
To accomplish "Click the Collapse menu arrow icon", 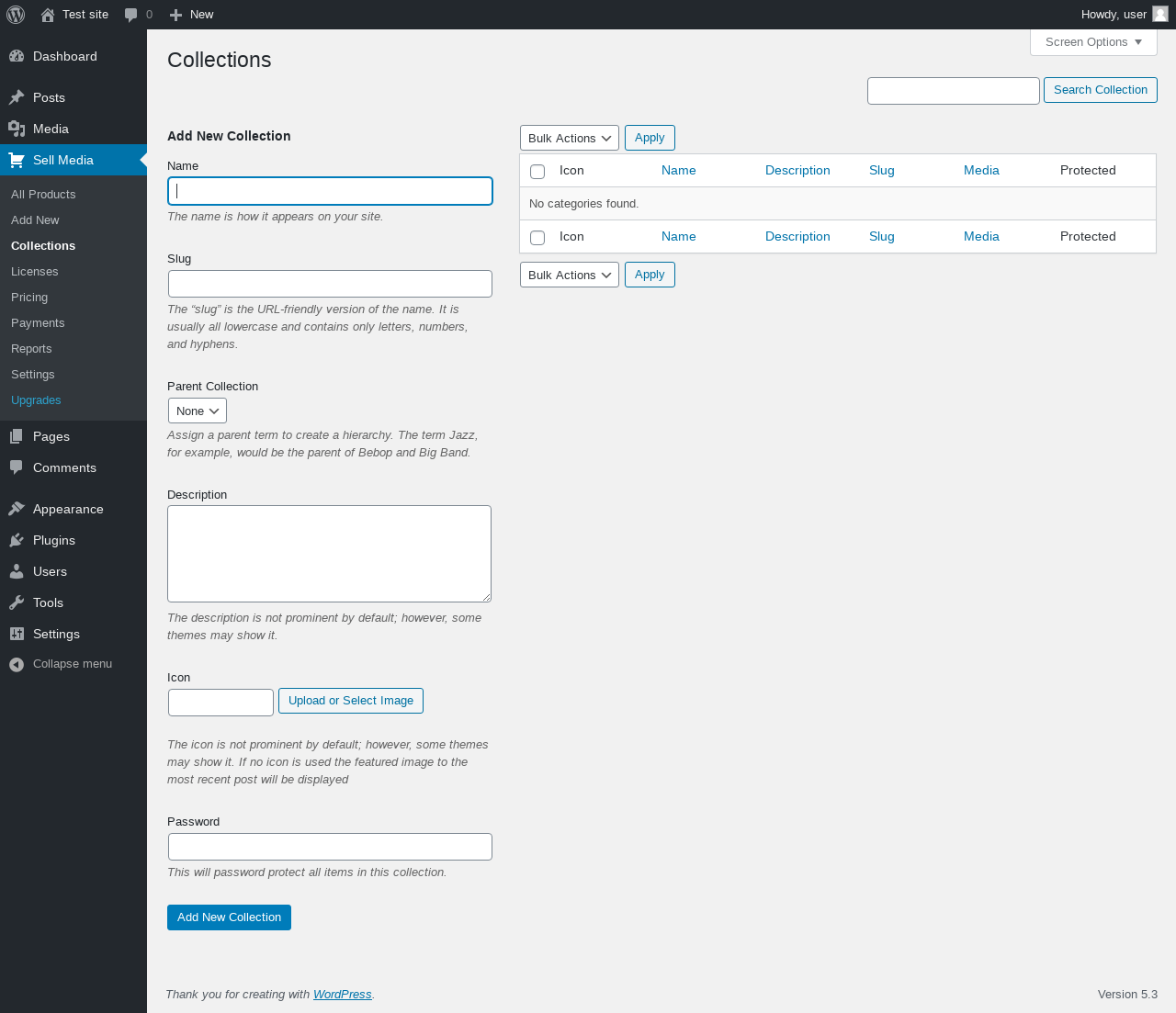I will click(x=17, y=664).
